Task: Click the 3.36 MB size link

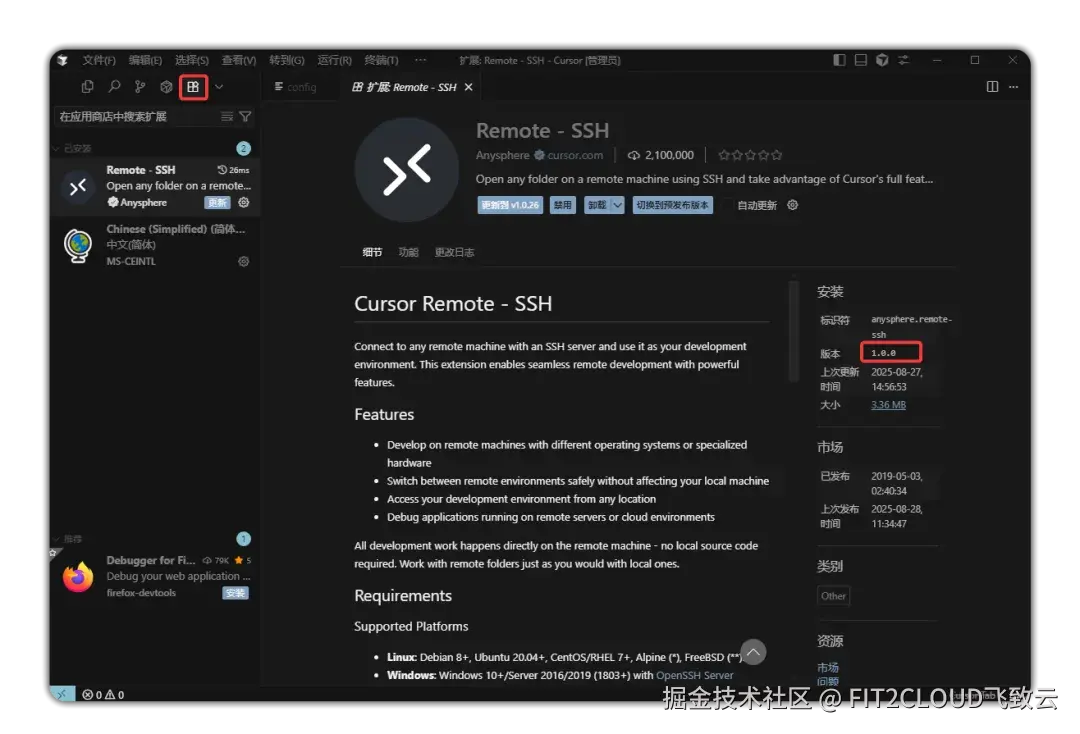Action: (x=889, y=405)
